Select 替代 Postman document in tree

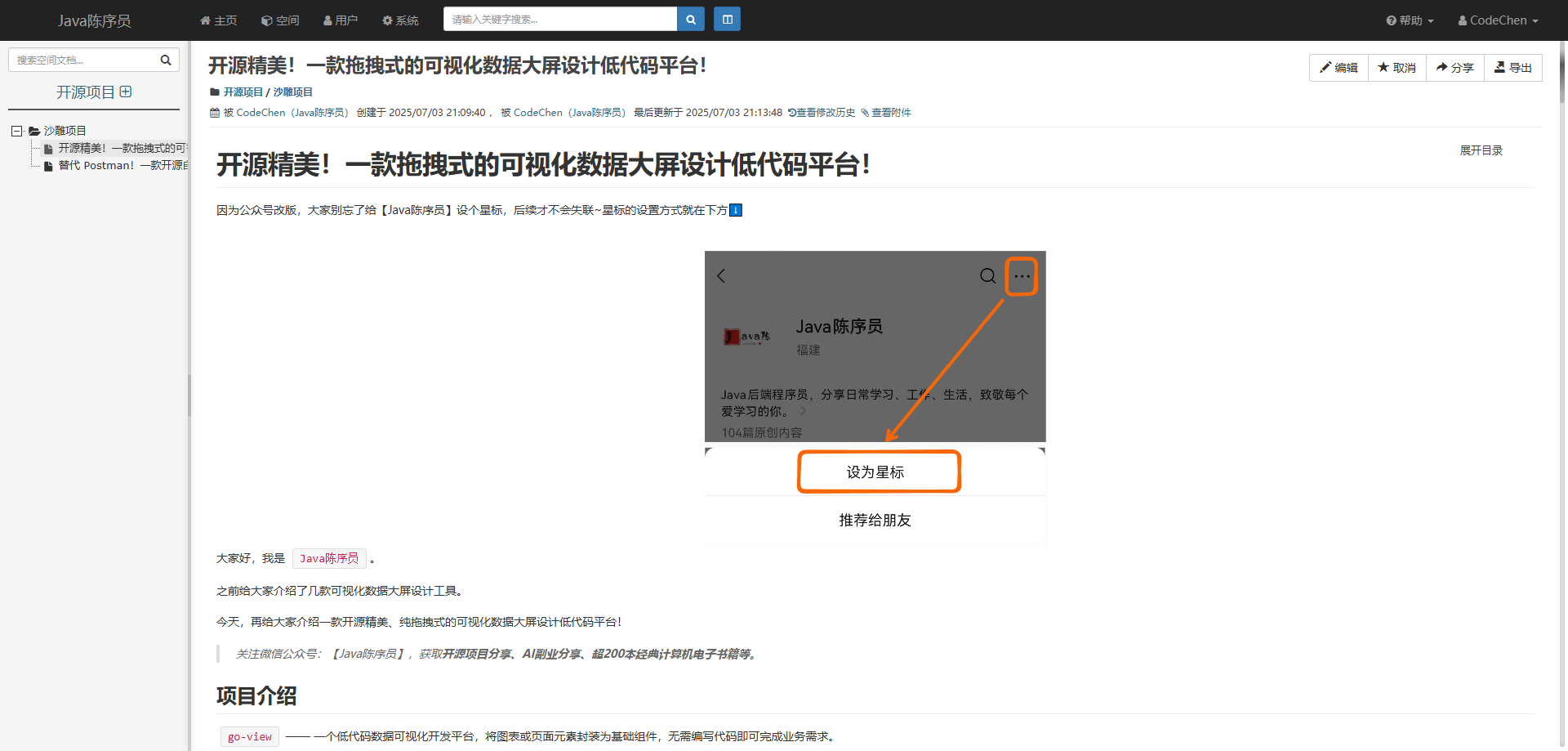click(x=122, y=166)
